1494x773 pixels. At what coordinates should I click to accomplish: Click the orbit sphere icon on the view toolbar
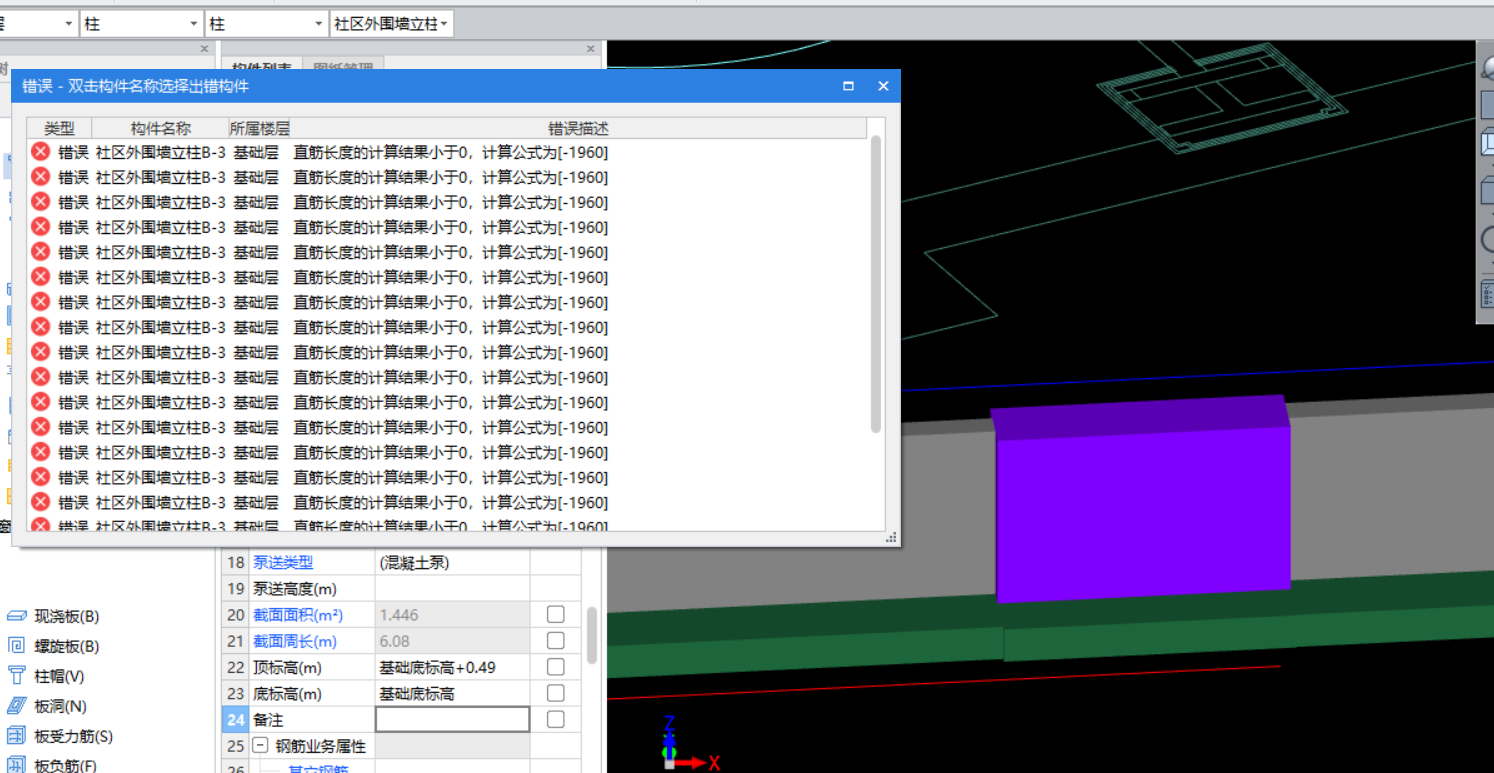coord(1487,70)
